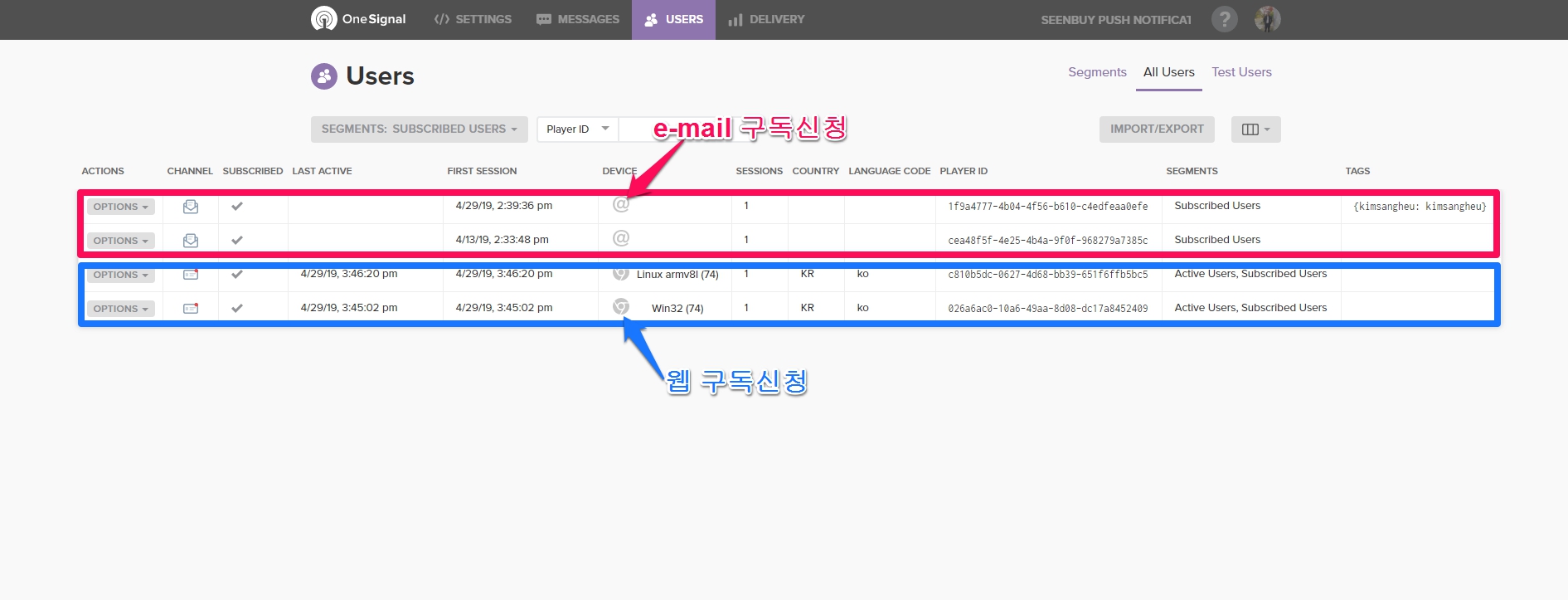
Task: Click the search input next to Player ID
Action: click(x=636, y=129)
